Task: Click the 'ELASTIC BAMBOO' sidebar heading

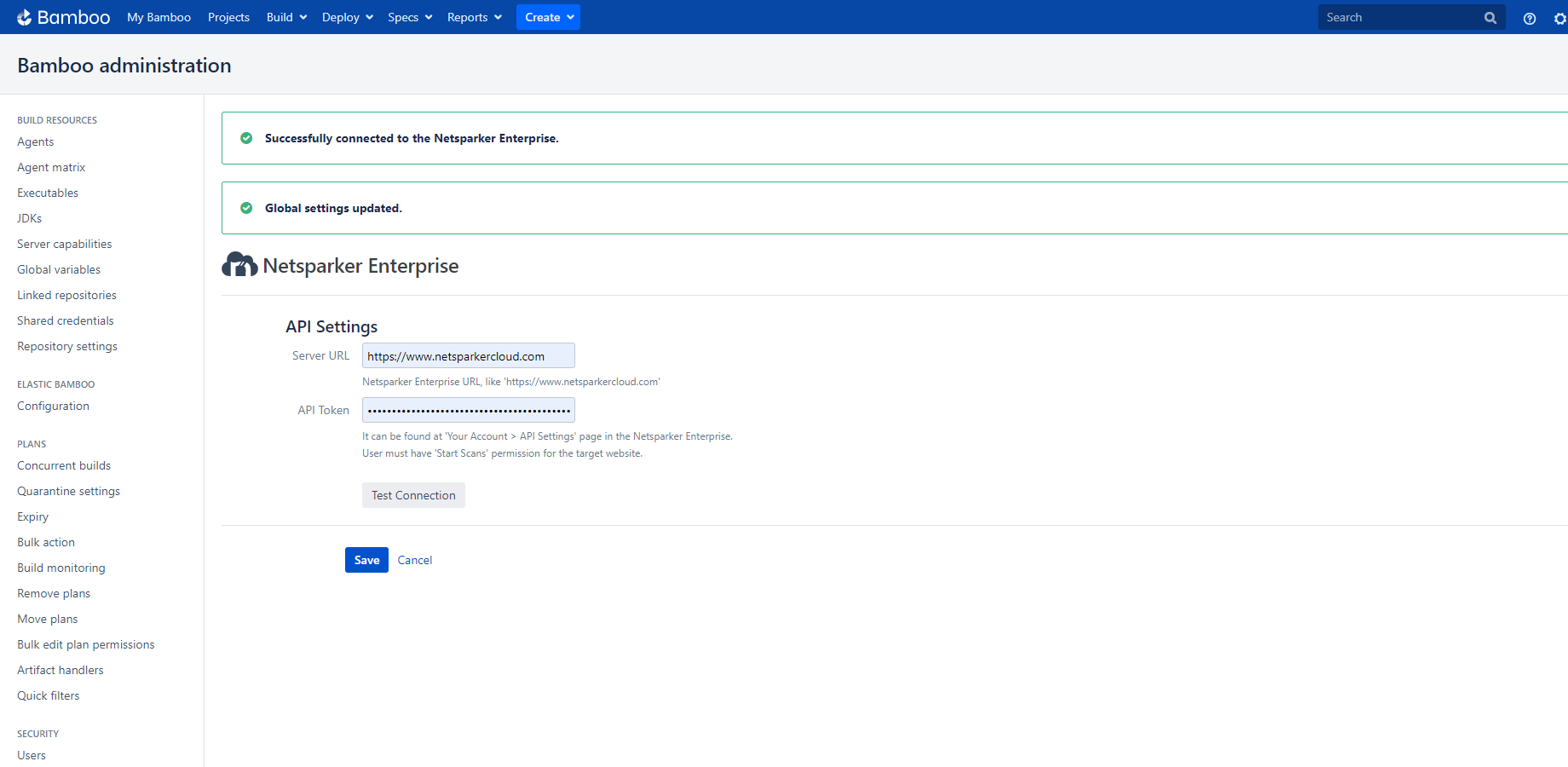Action: click(x=56, y=384)
